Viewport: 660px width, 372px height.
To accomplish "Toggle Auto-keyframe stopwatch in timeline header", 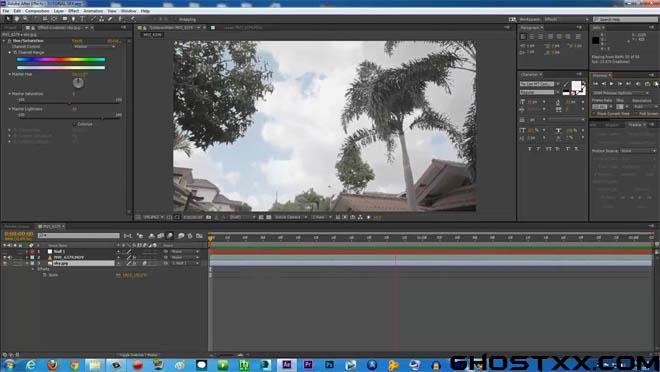I will (x=190, y=236).
